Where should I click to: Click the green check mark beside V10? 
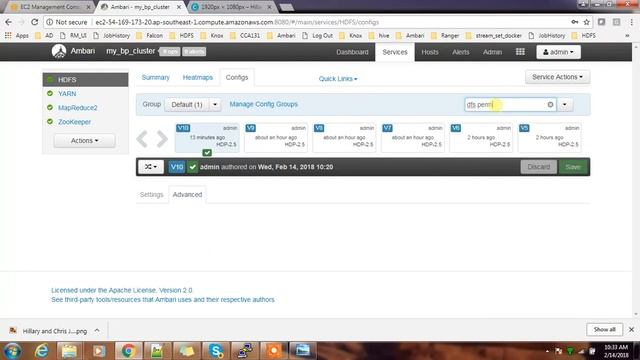click(193, 167)
